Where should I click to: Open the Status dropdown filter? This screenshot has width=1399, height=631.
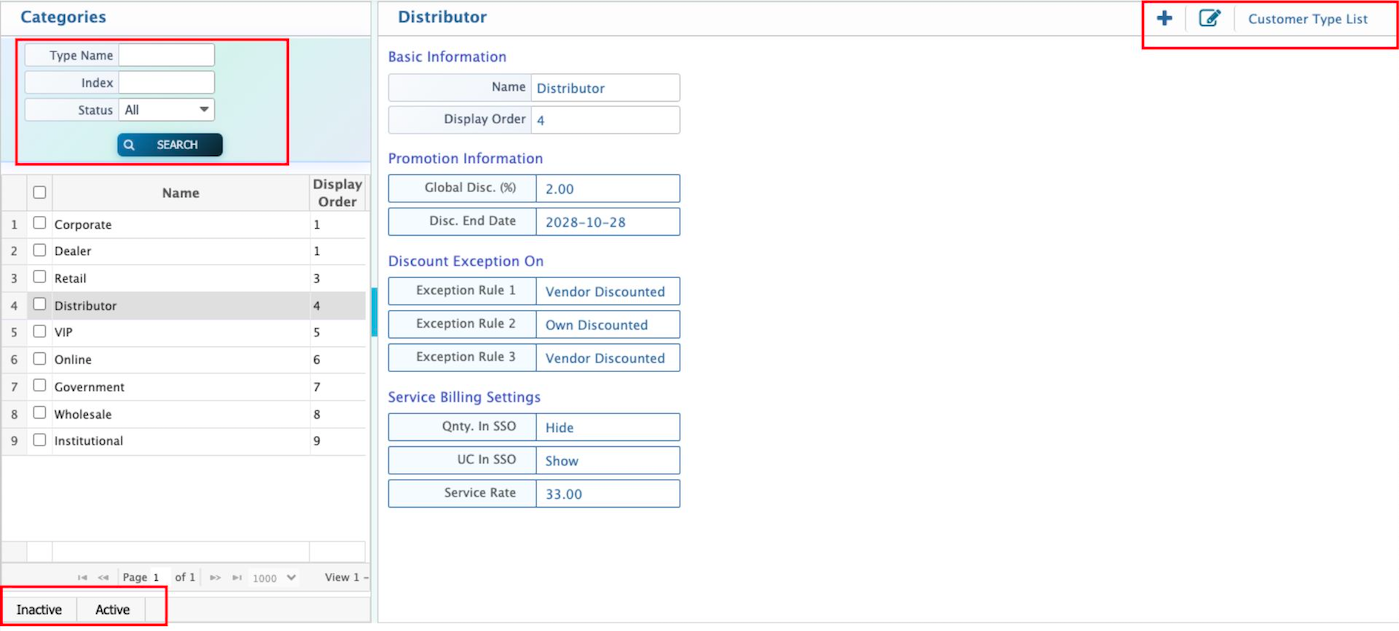[x=166, y=110]
